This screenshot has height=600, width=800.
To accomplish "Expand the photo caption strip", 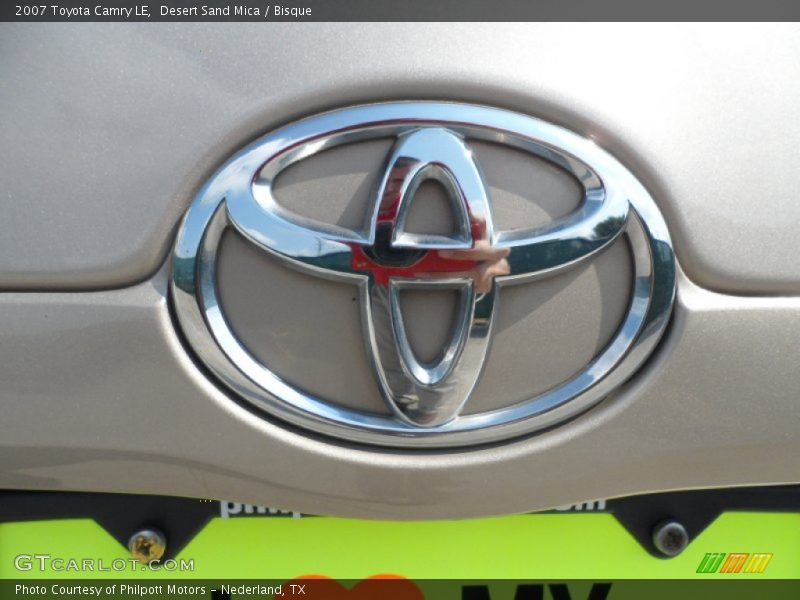I will point(160,590).
